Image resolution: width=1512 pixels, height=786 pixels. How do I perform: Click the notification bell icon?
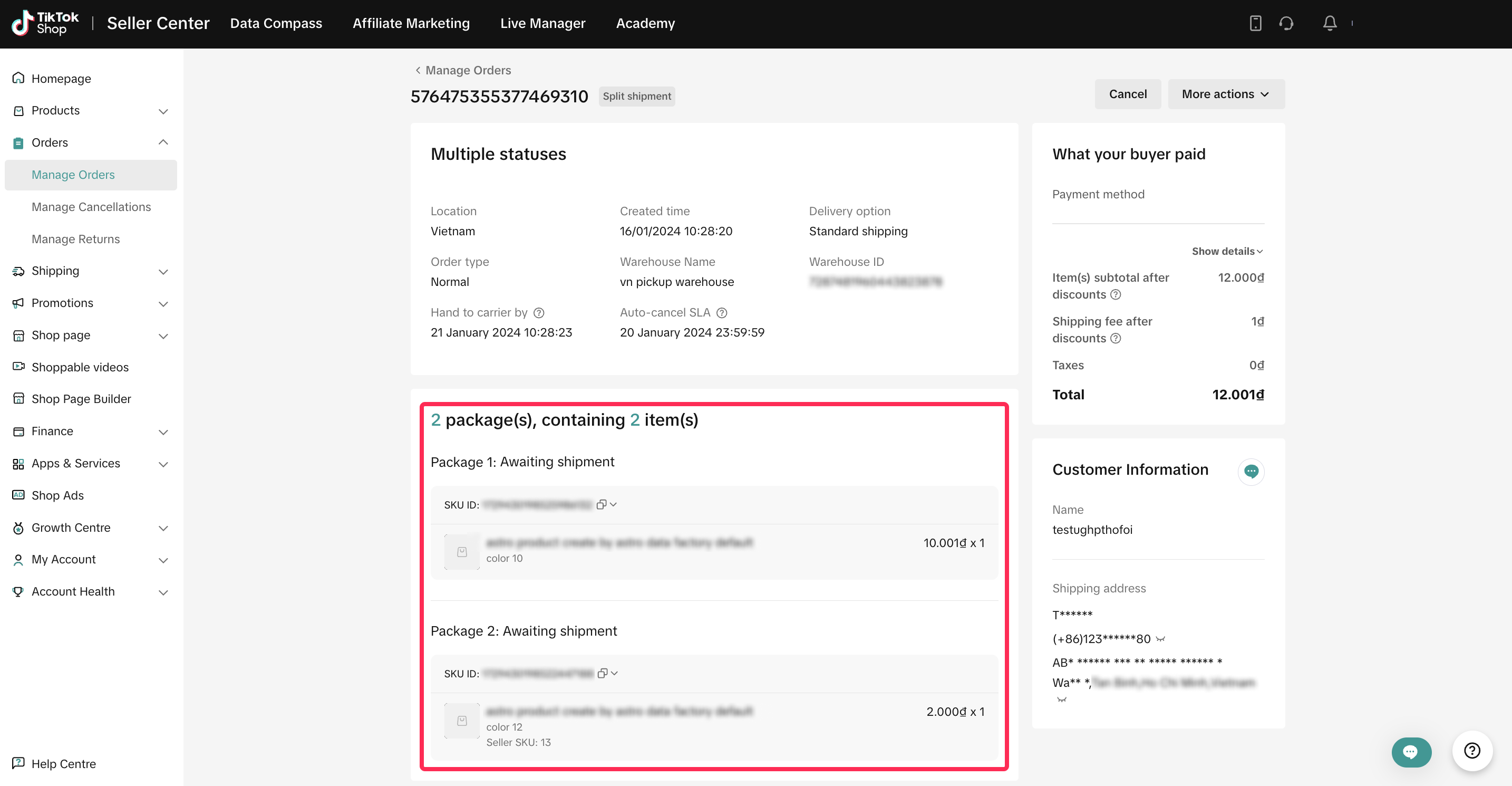(x=1330, y=24)
